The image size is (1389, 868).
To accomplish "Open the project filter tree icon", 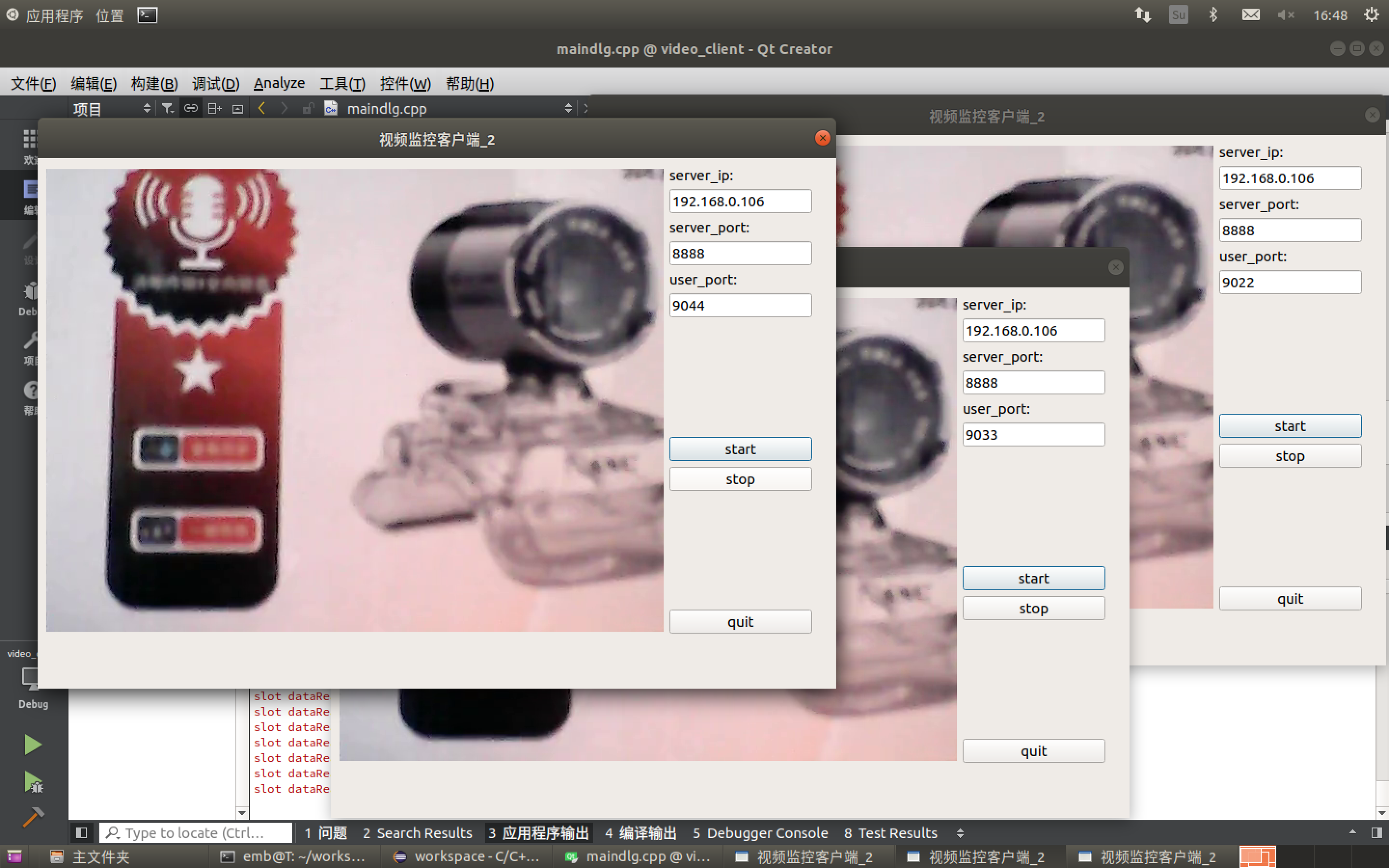I will click(167, 108).
